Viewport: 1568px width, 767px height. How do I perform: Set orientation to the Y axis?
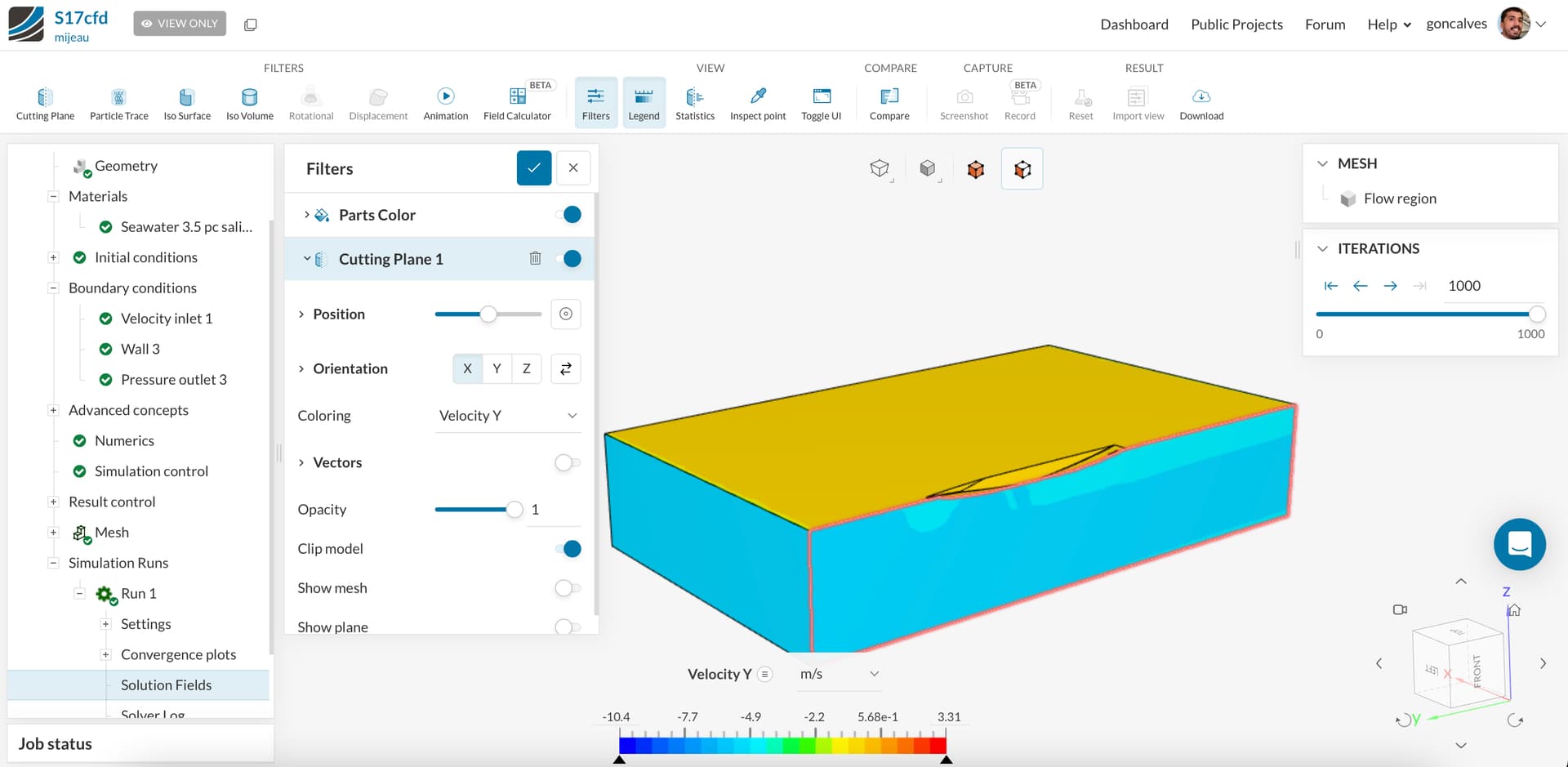click(497, 368)
